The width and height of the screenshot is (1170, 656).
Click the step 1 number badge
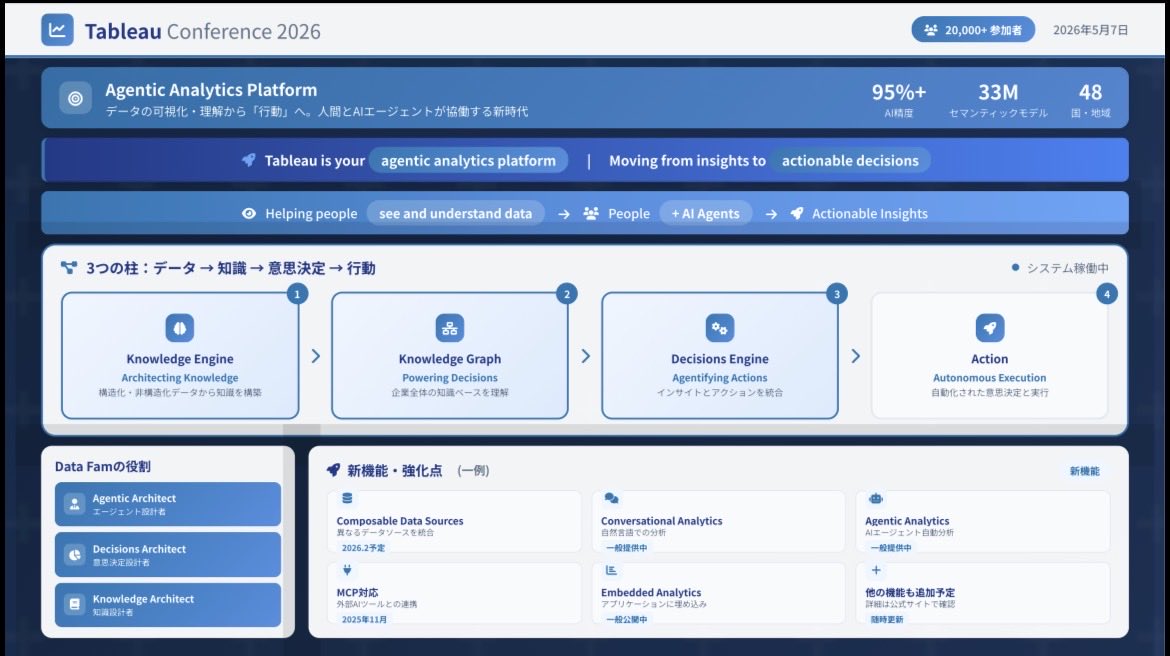(x=297, y=294)
